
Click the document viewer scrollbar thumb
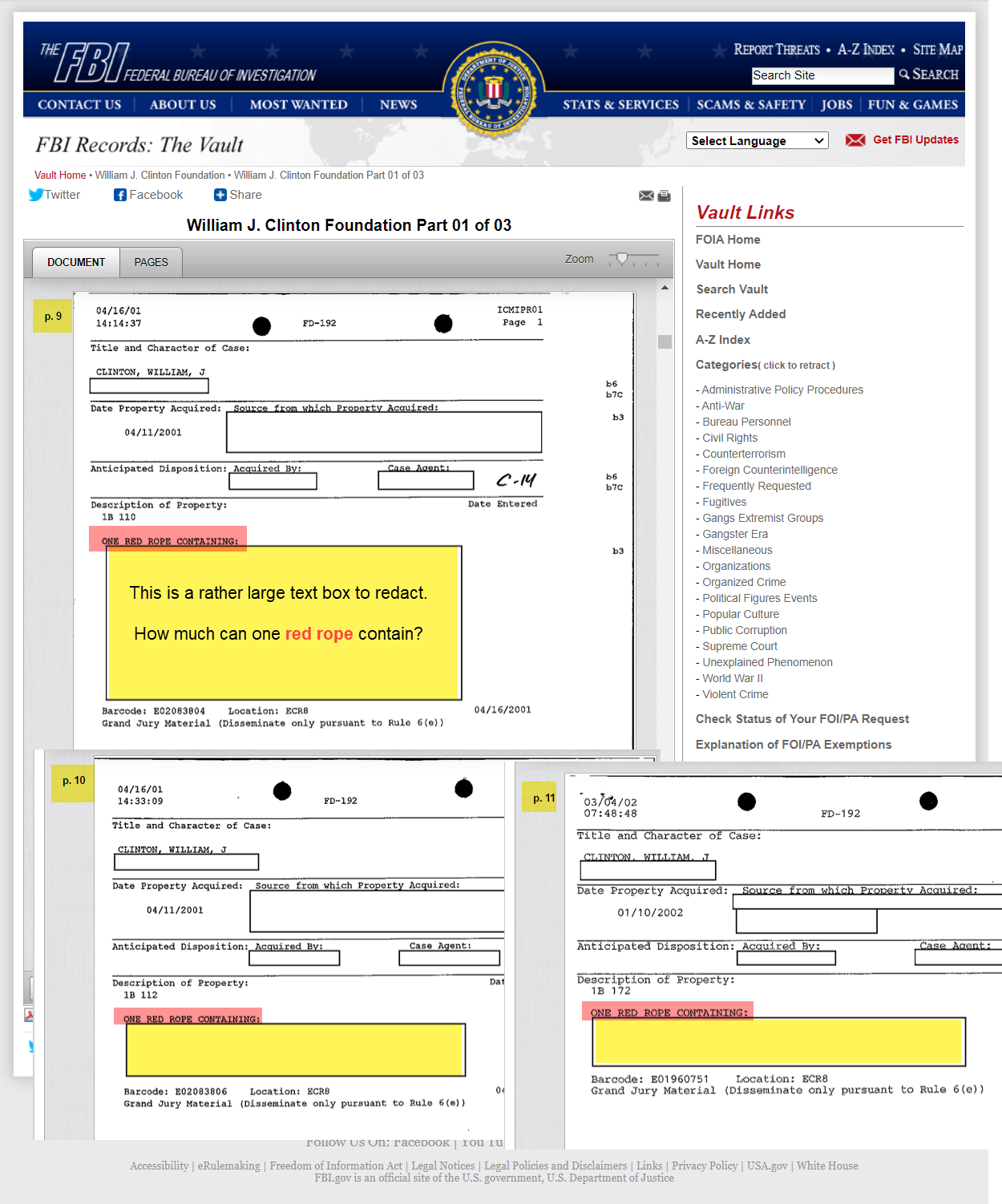coord(665,341)
